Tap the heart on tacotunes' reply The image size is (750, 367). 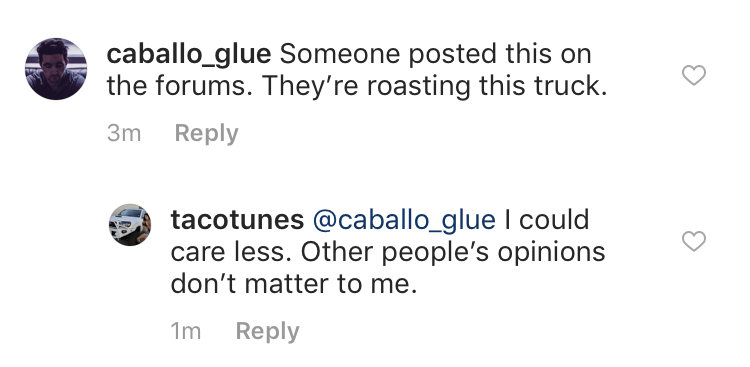694,241
